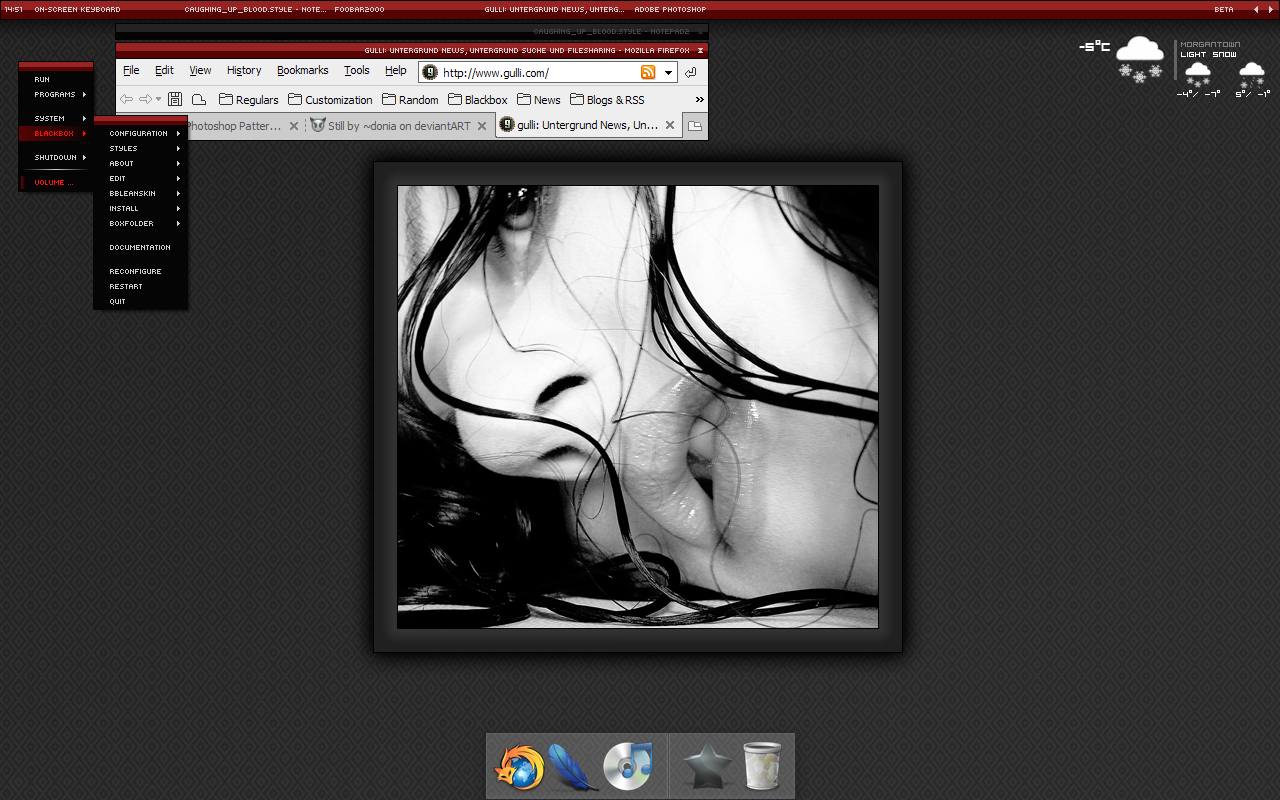Select Documentation in Blackbox submenu

140,247
